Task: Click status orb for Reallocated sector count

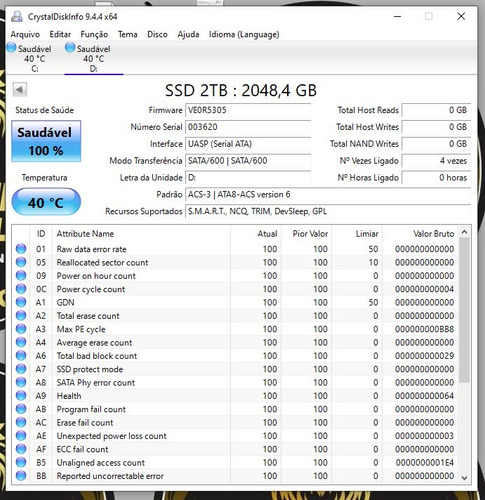Action: pos(21,262)
